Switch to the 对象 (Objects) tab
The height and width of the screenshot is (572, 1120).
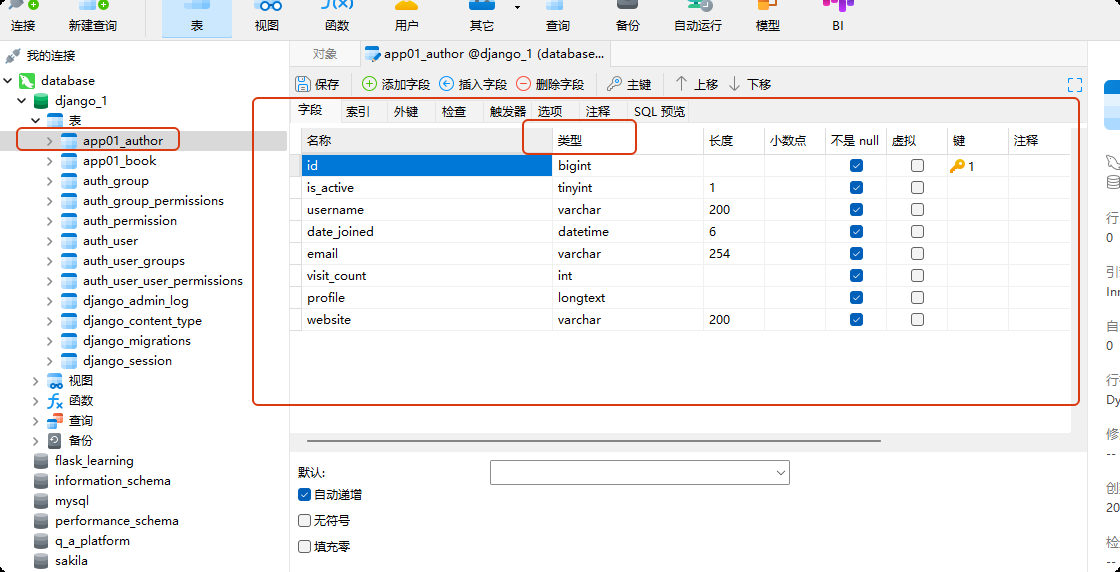(325, 54)
